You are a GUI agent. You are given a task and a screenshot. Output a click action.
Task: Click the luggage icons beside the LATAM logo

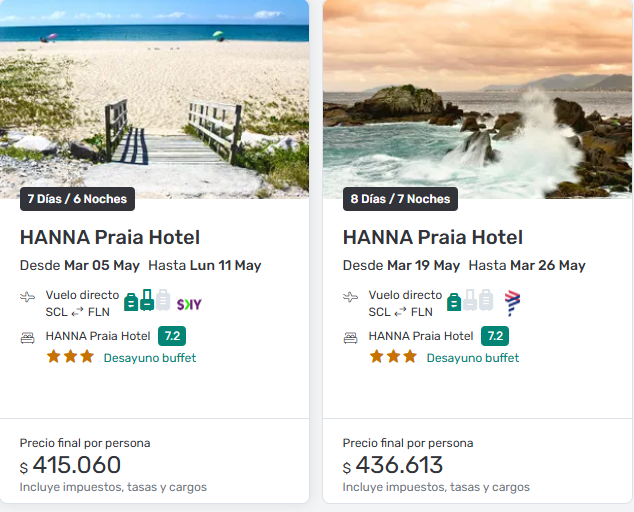click(x=470, y=300)
